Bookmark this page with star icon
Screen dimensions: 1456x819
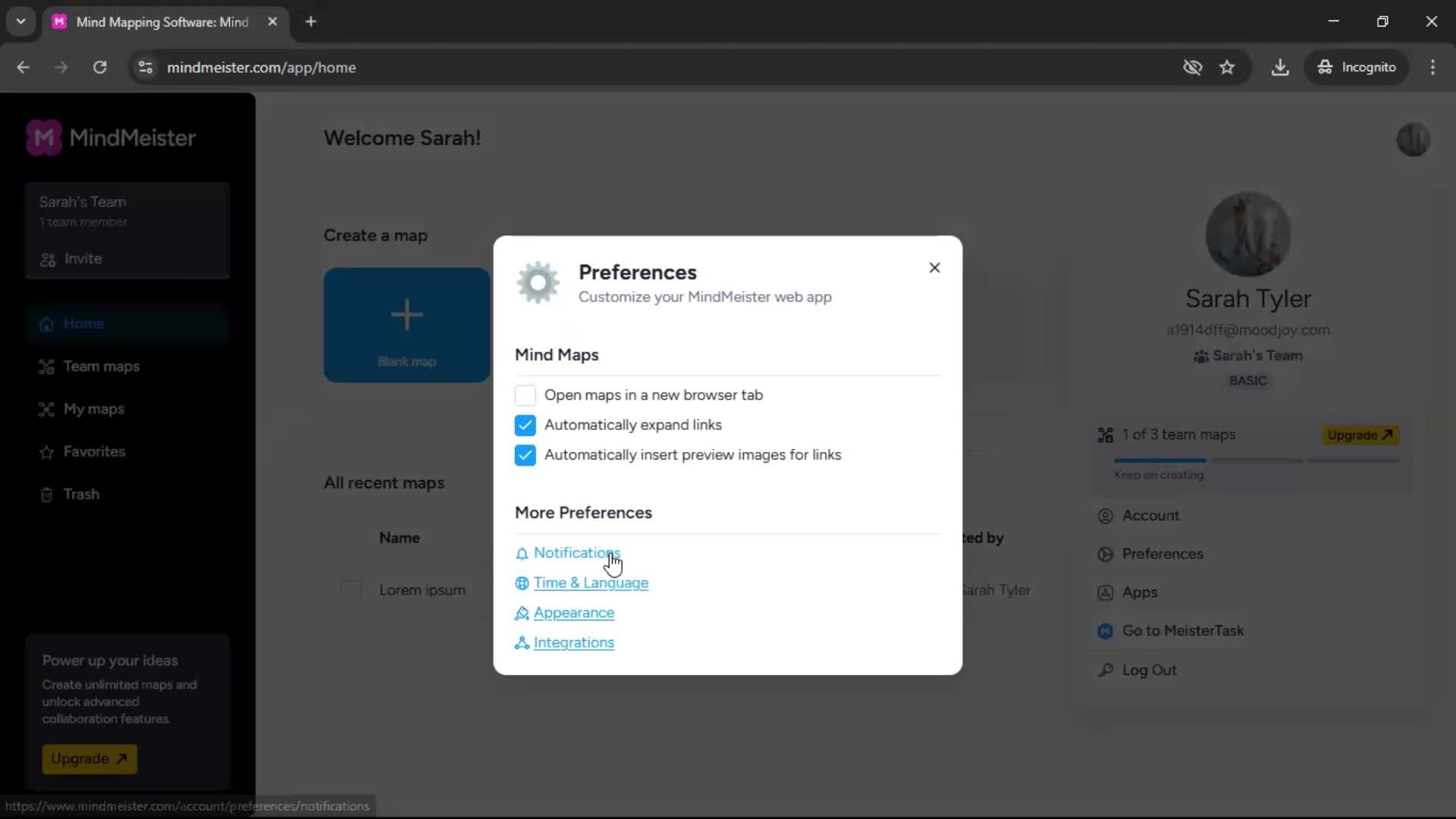[1227, 67]
